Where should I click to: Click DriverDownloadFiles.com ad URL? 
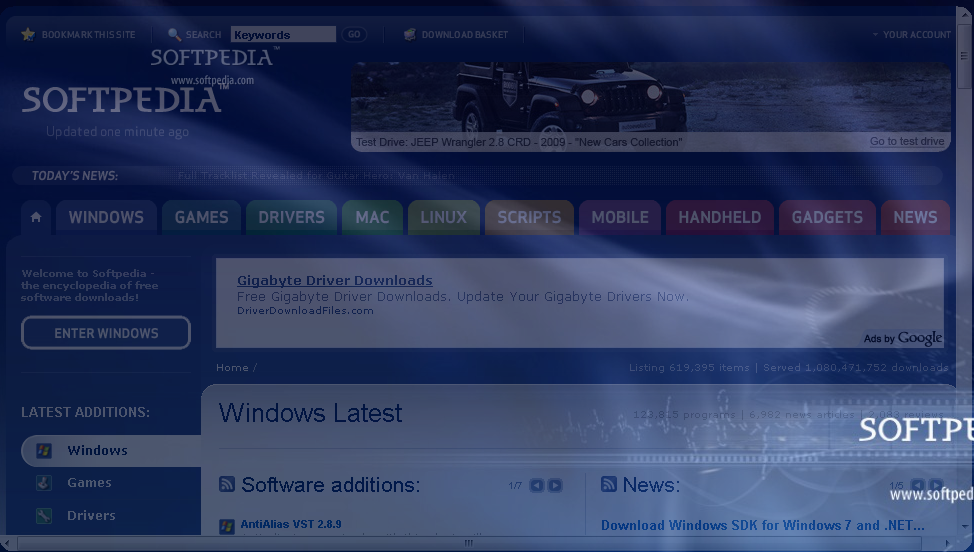(305, 310)
